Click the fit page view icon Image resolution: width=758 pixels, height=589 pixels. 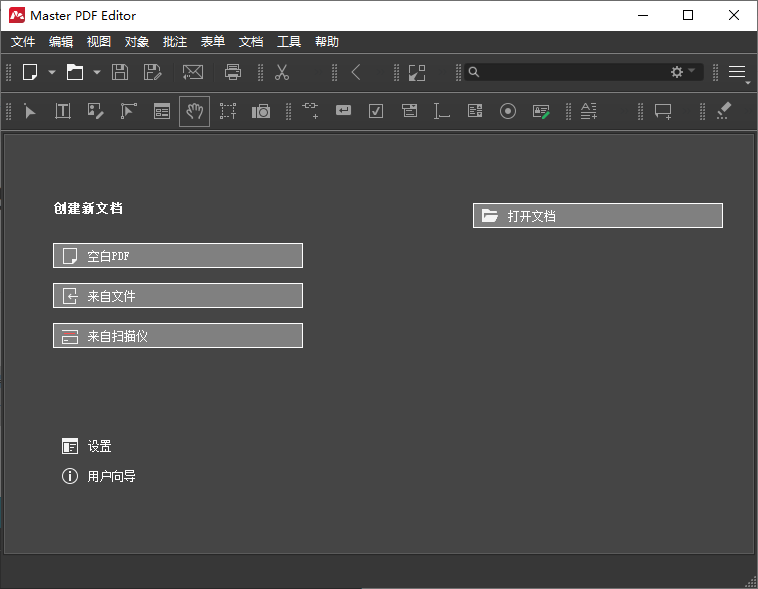click(x=417, y=73)
